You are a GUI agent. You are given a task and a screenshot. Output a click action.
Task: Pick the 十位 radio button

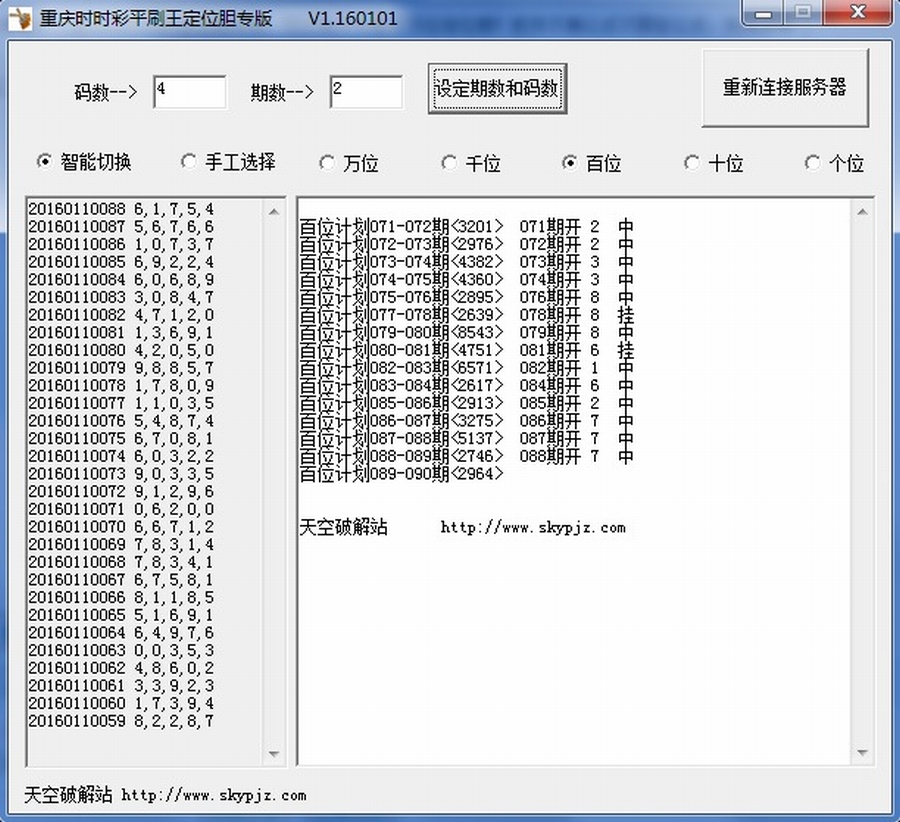pyautogui.click(x=692, y=163)
